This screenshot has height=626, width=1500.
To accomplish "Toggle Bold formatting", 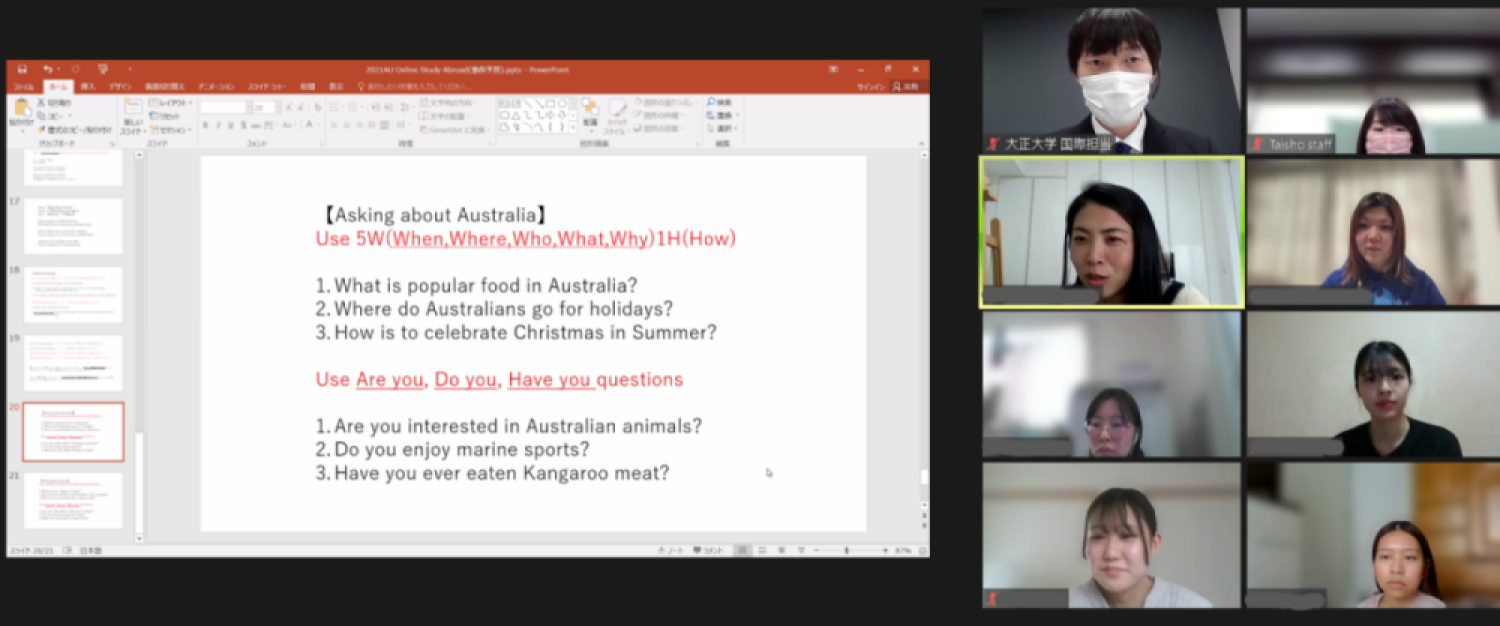I will tap(205, 125).
